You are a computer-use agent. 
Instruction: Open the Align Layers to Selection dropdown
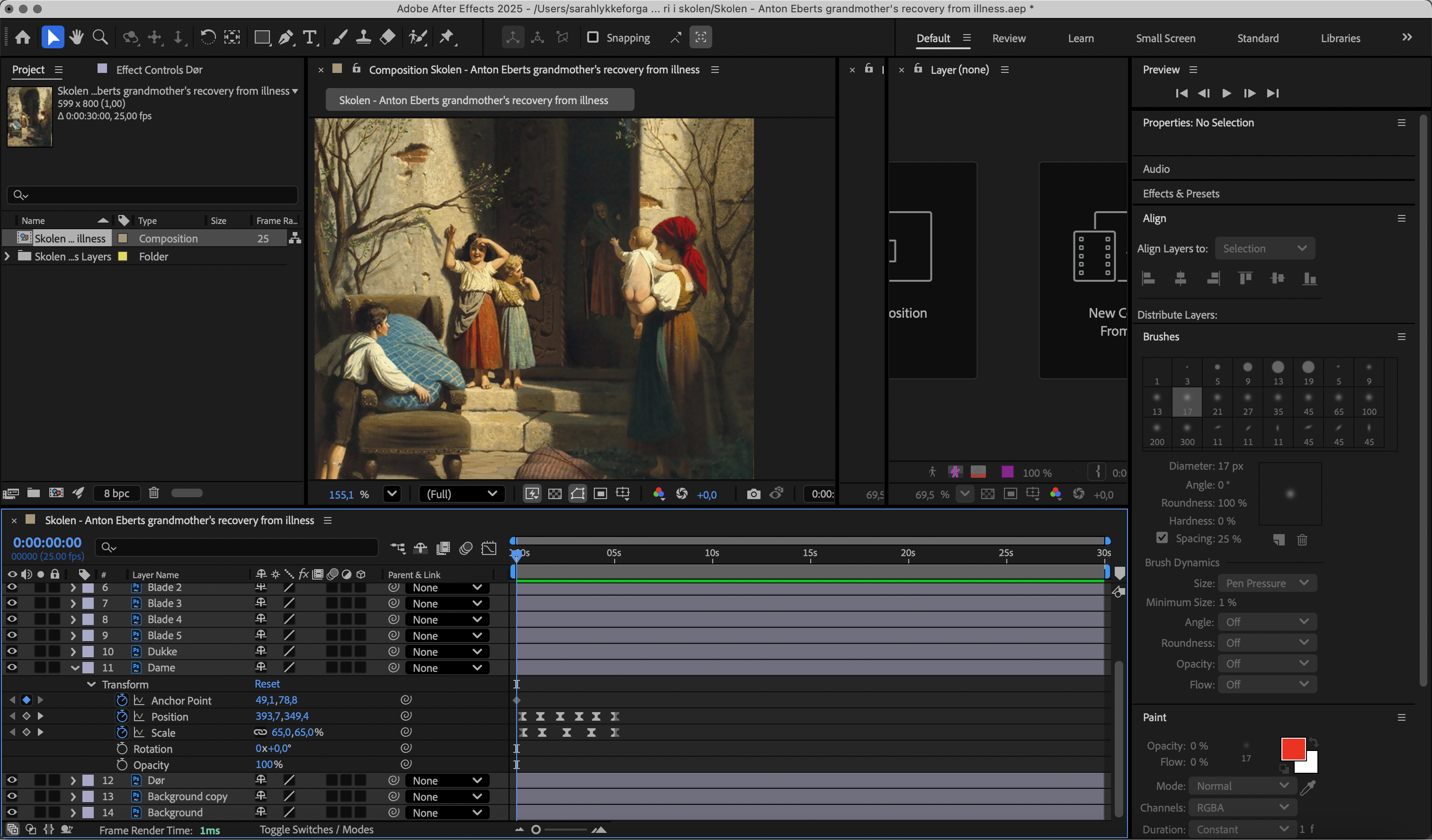[1264, 249]
